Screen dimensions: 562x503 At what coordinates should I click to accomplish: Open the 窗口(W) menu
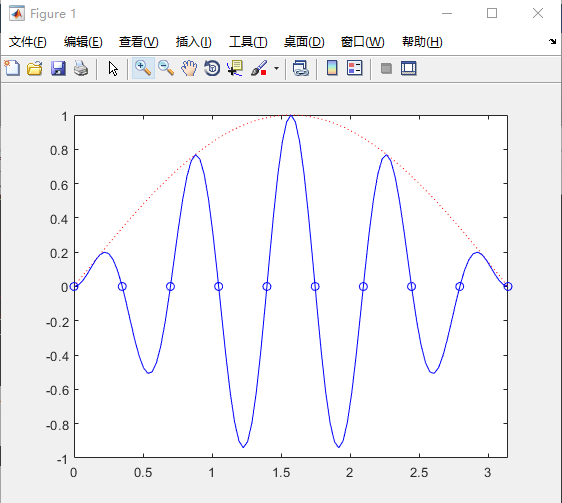(x=362, y=42)
